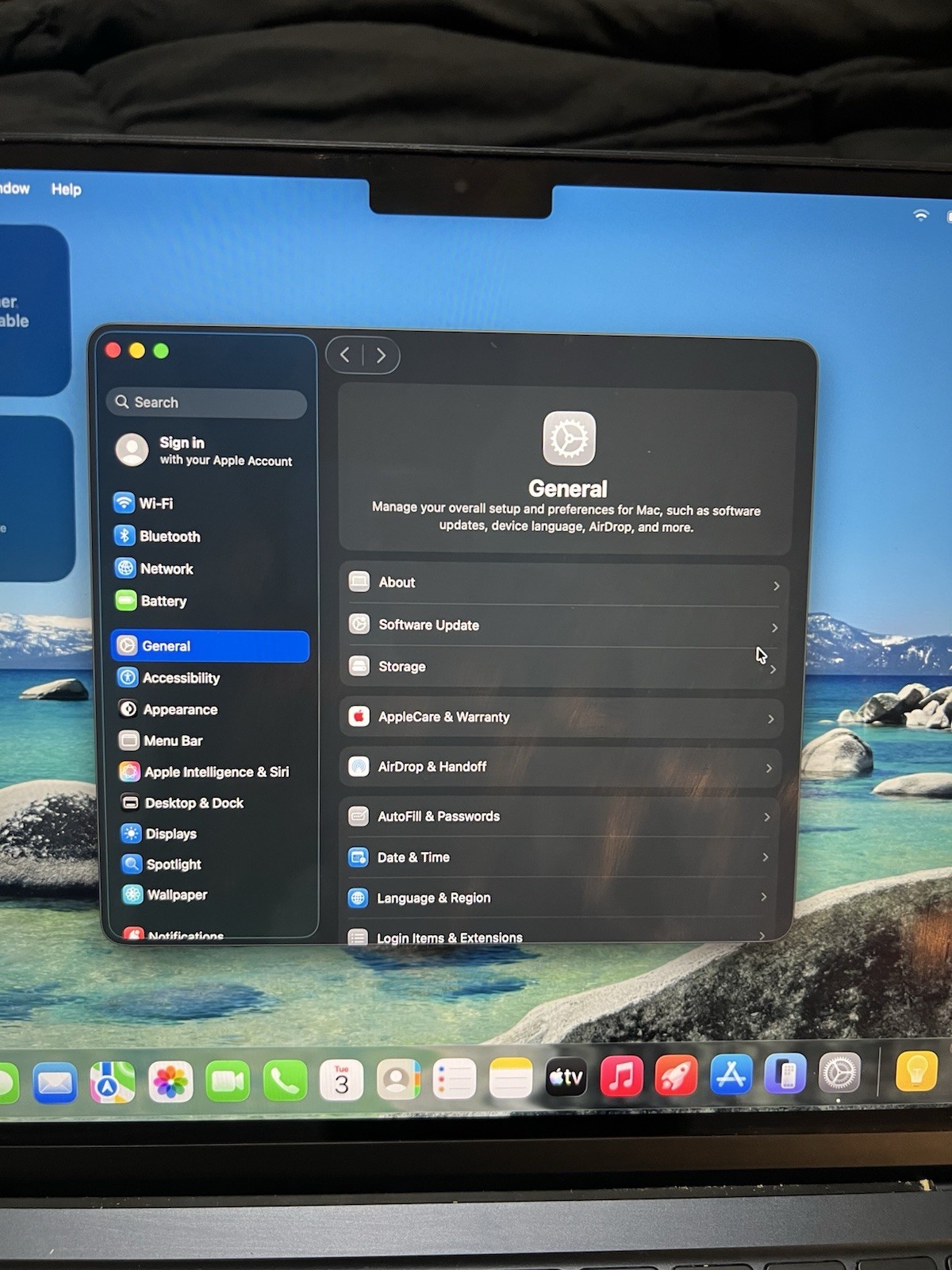Open the Help menu
Image resolution: width=952 pixels, height=1270 pixels.
click(x=67, y=190)
